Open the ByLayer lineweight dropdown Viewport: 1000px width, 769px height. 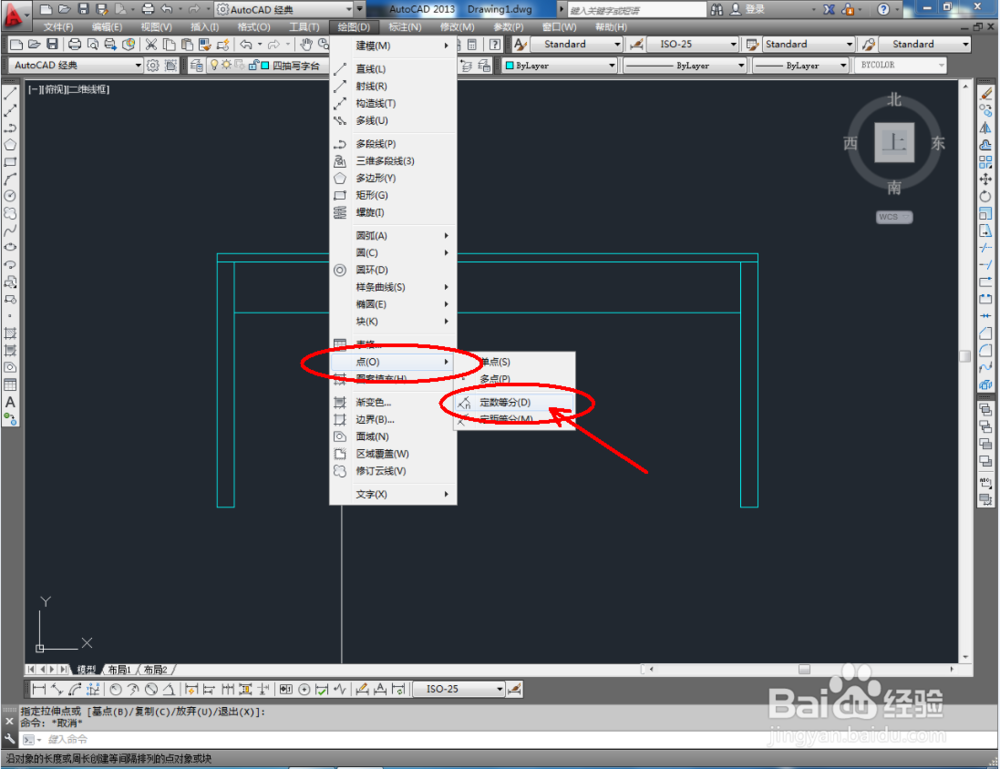click(x=801, y=65)
